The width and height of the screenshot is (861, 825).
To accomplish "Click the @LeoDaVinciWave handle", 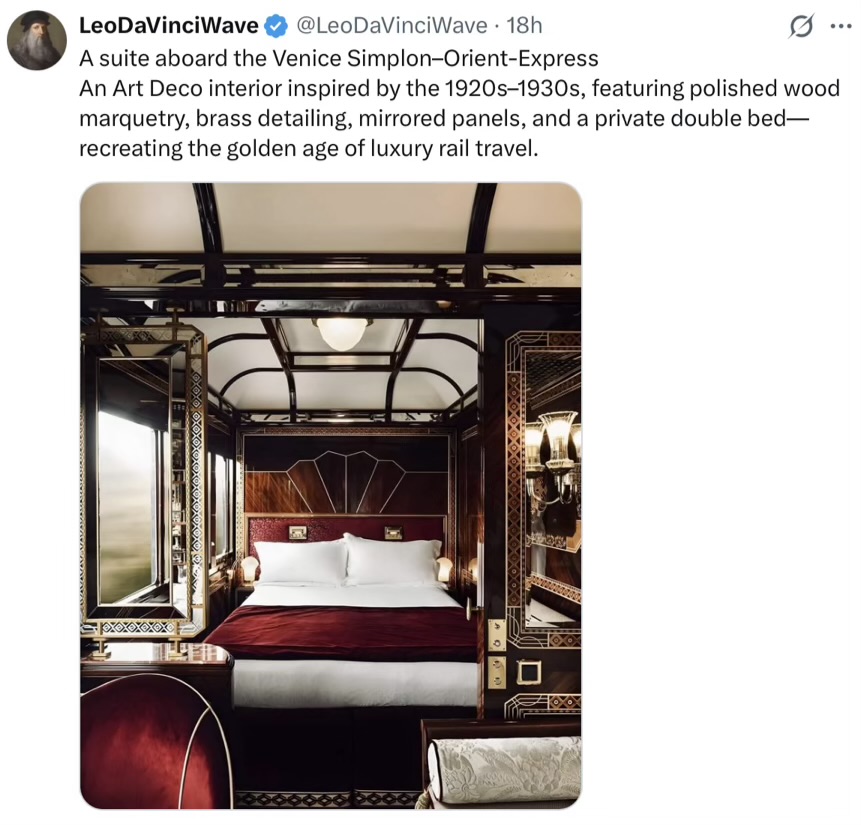I will point(392,25).
